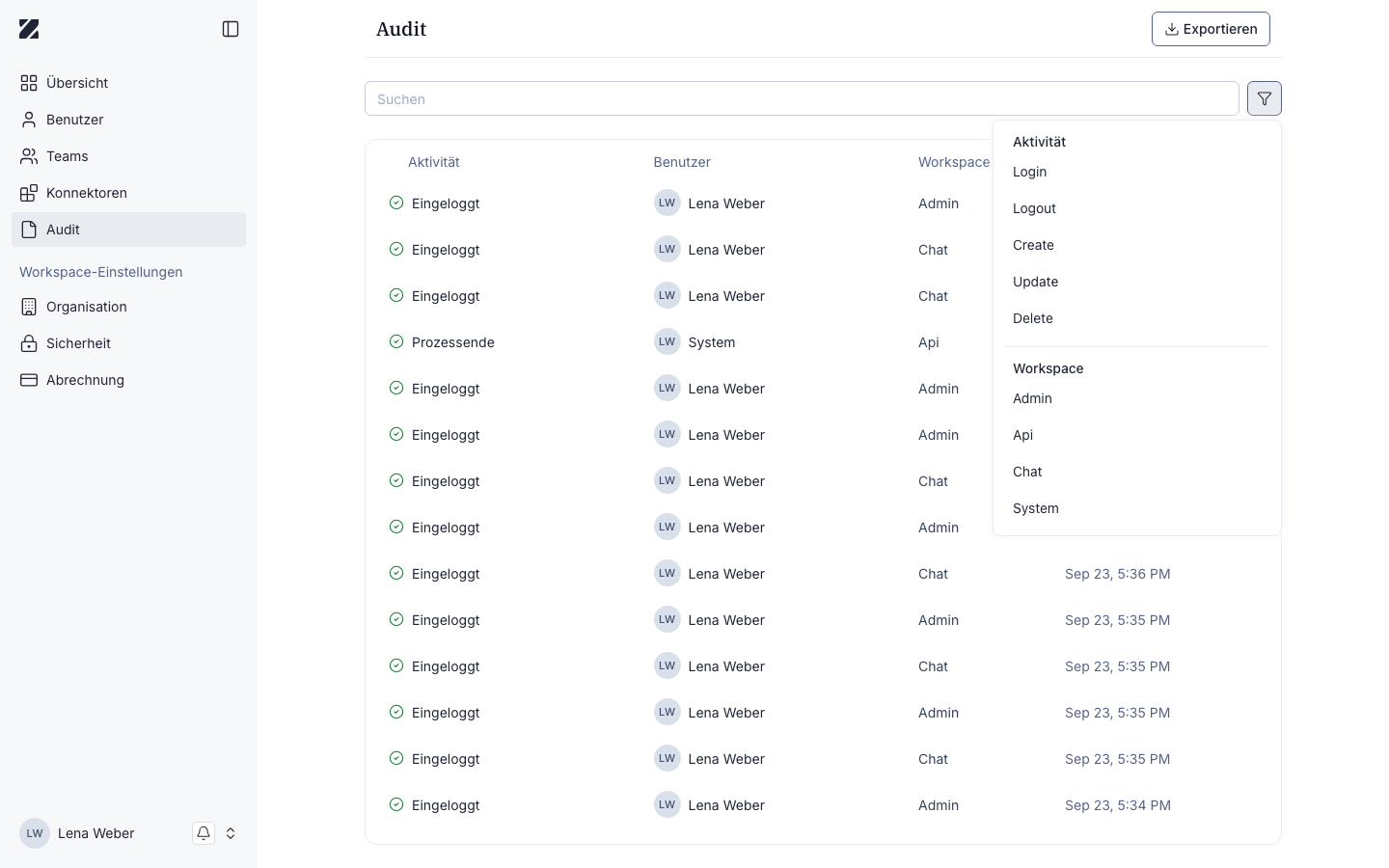Click the System user entry
Image resolution: width=1389 pixels, height=868 pixels.
tap(712, 342)
